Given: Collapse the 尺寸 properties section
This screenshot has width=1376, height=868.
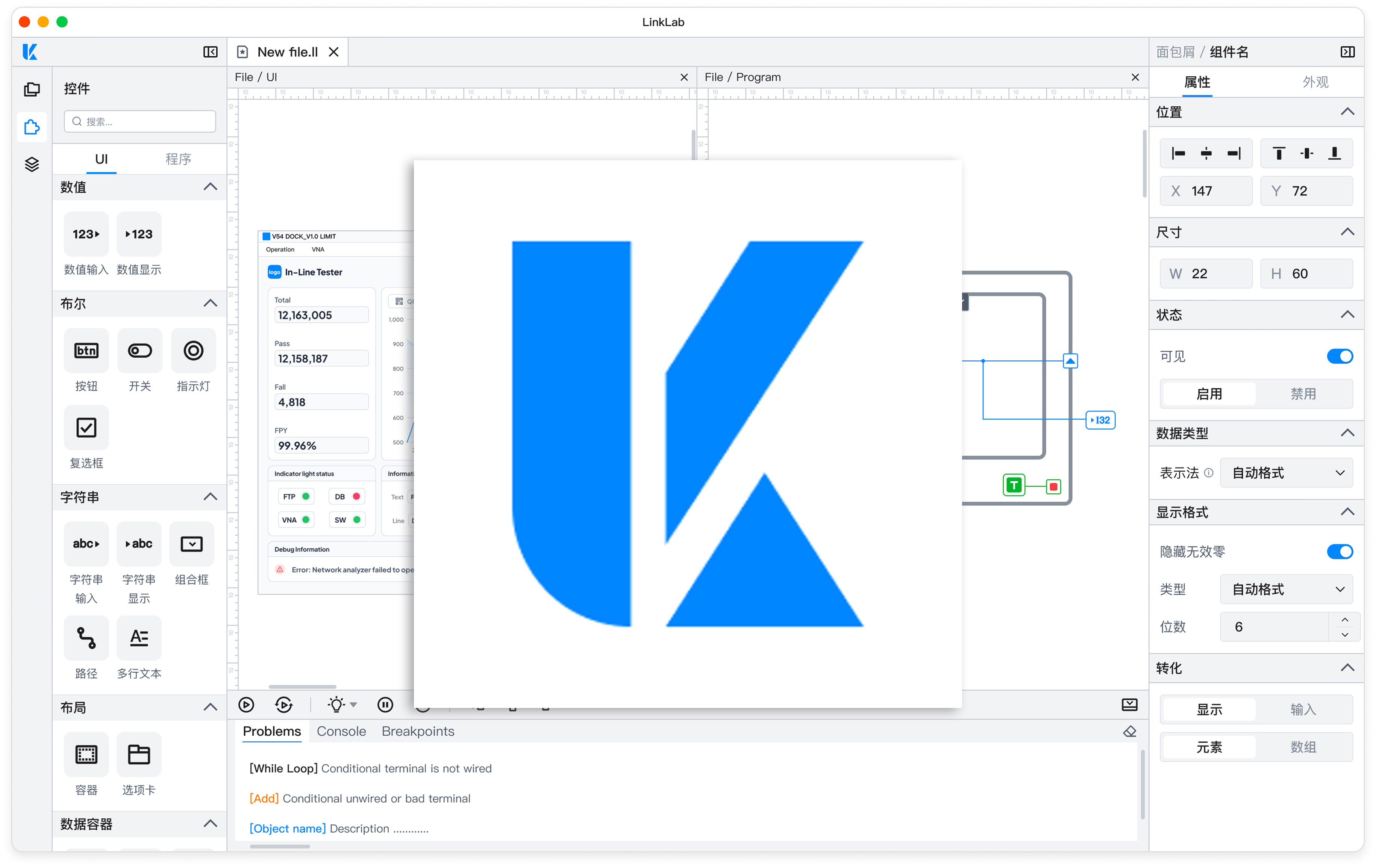Looking at the screenshot, I should click(x=1347, y=232).
